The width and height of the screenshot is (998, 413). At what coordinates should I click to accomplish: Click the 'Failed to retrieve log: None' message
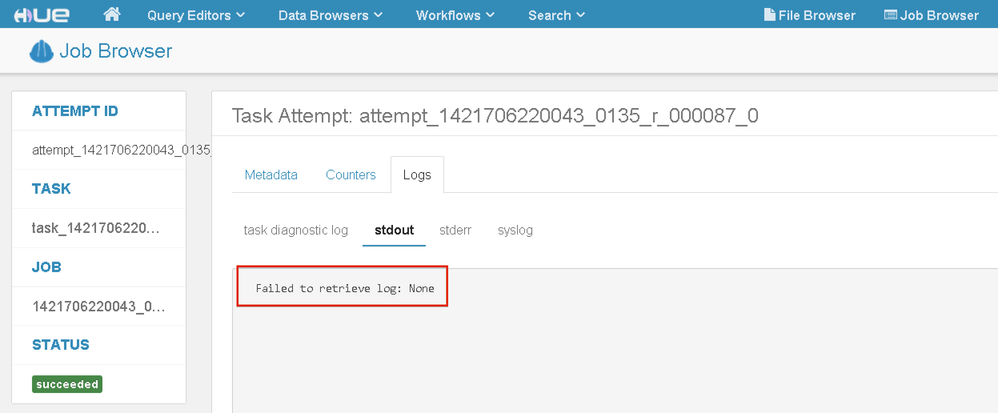click(x=345, y=288)
